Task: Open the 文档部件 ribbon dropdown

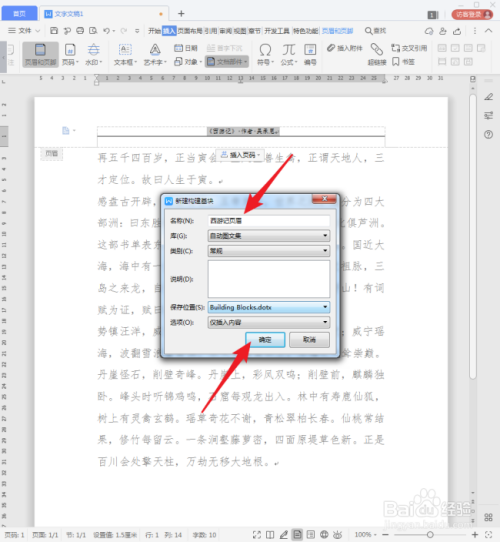Action: coord(227,62)
